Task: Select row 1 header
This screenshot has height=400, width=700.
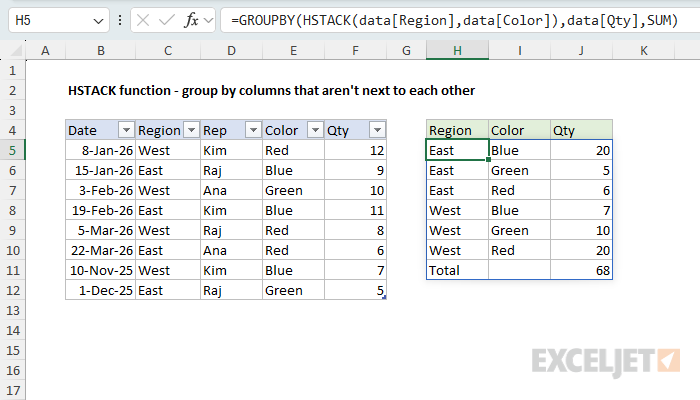Action: (x=12, y=70)
